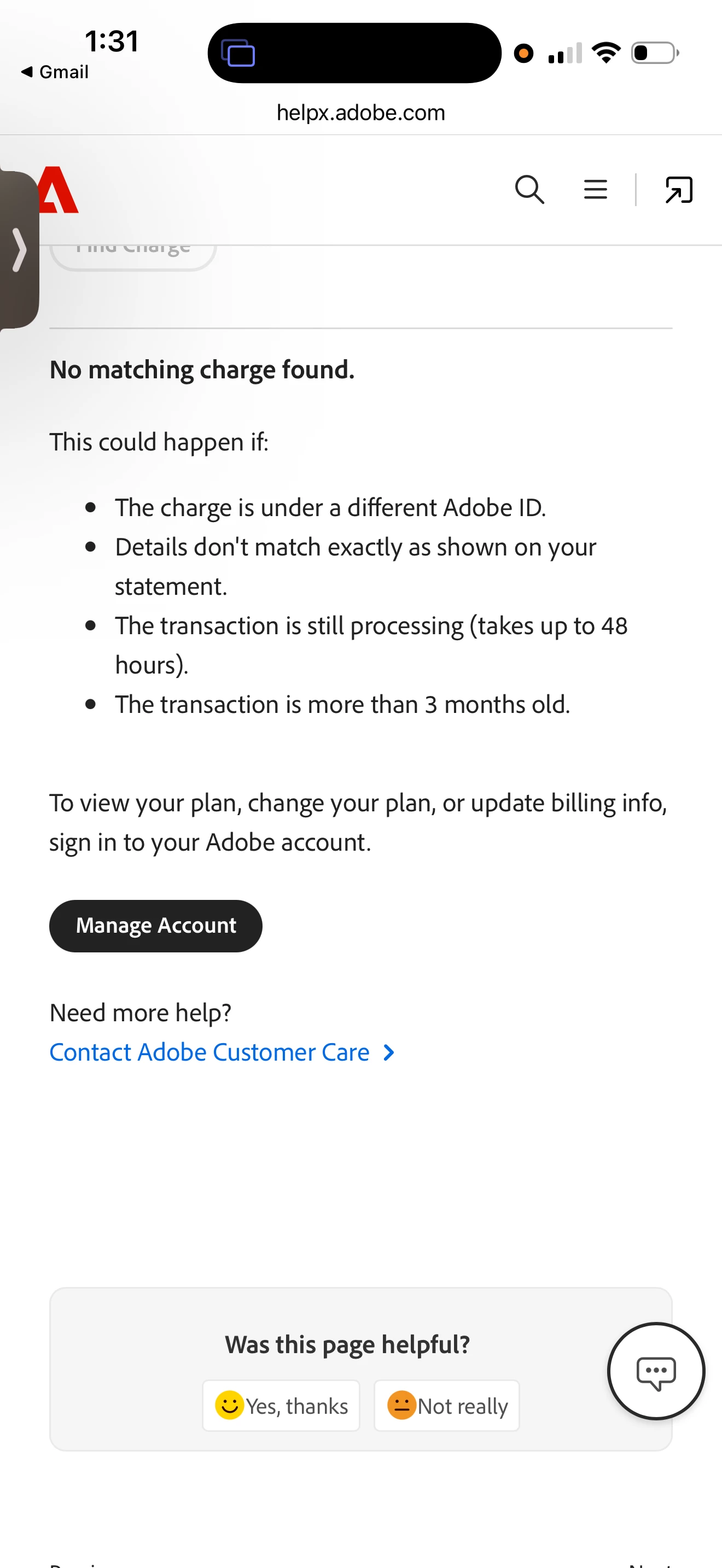Tap the Adobe logo

59,189
